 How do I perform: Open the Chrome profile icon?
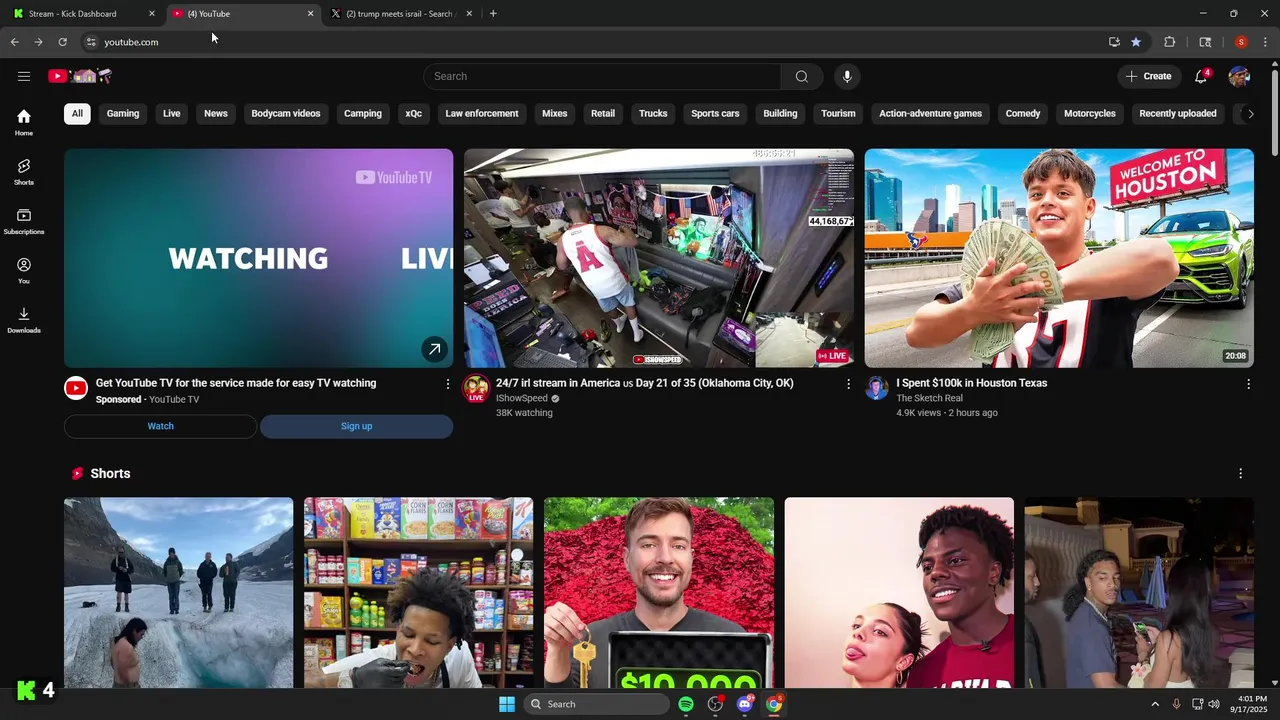coord(1241,42)
